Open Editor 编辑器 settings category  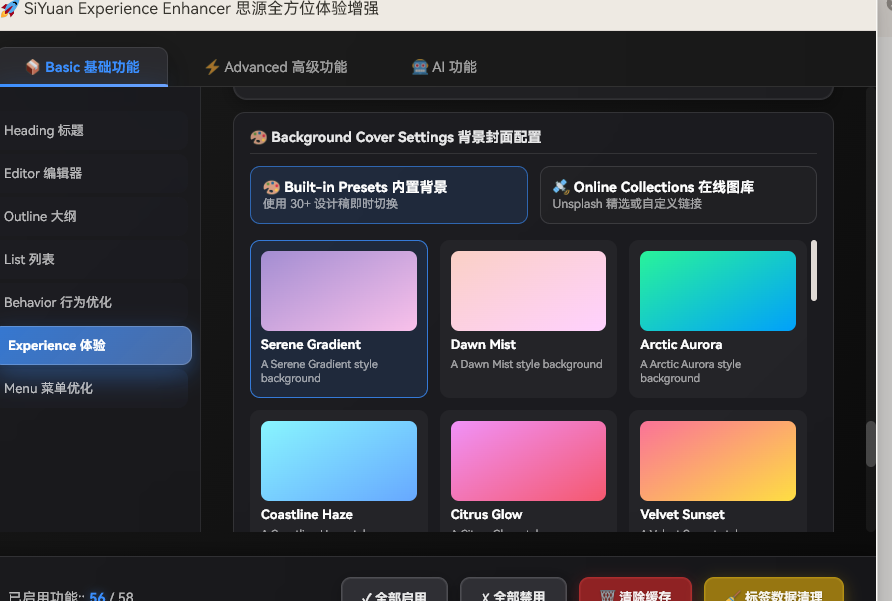[43, 173]
